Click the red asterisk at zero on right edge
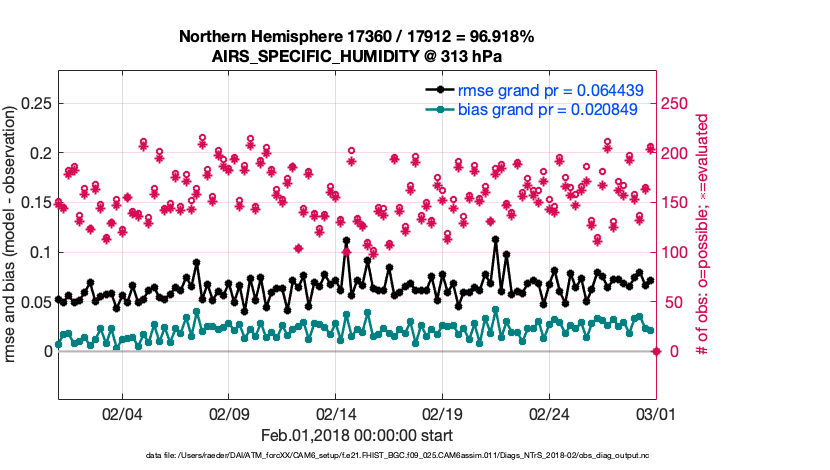This screenshot has width=830, height=470. [656, 351]
